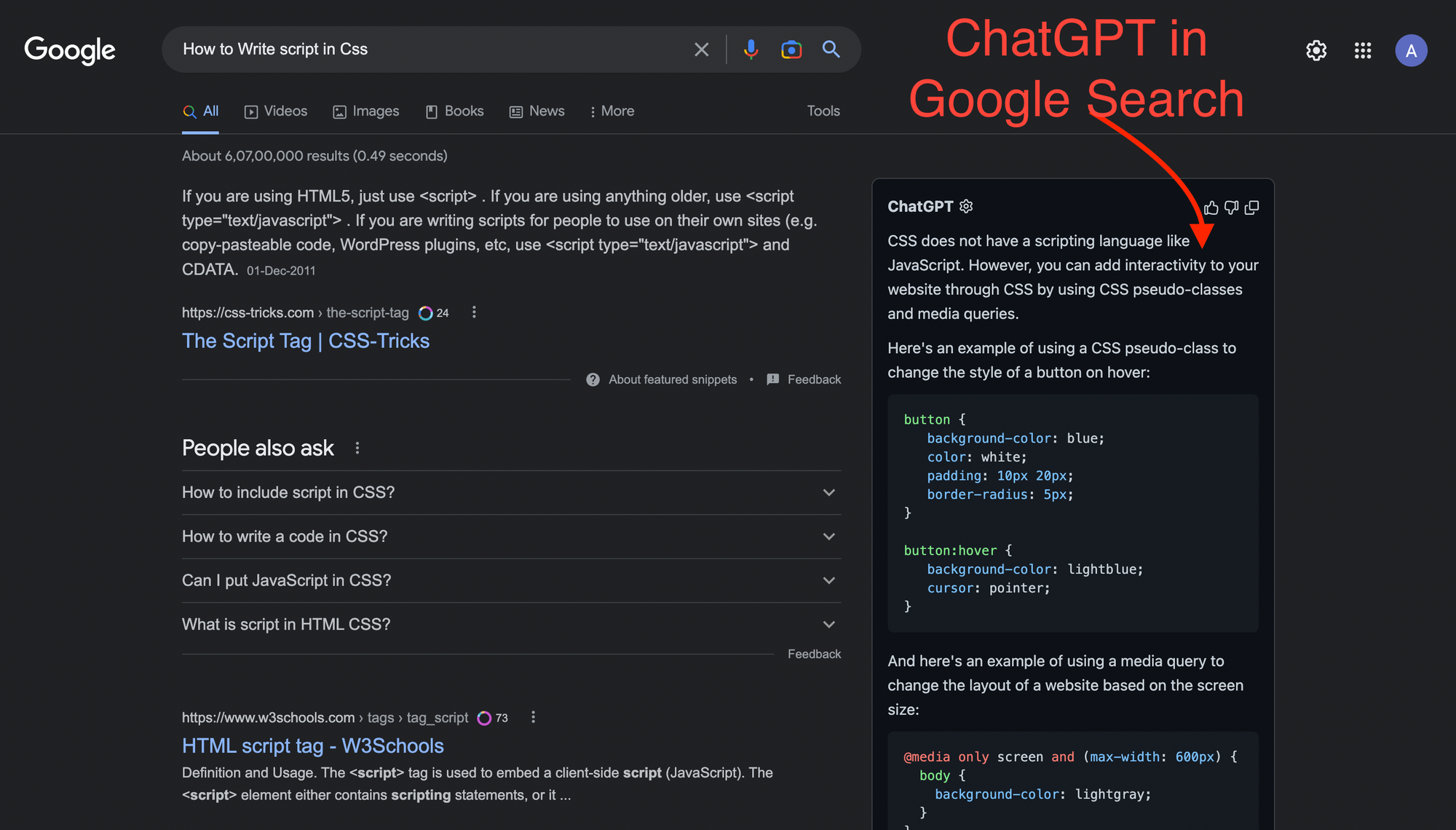Give thumbs up to ChatGPT answer
This screenshot has width=1456, height=830.
pos(1211,208)
